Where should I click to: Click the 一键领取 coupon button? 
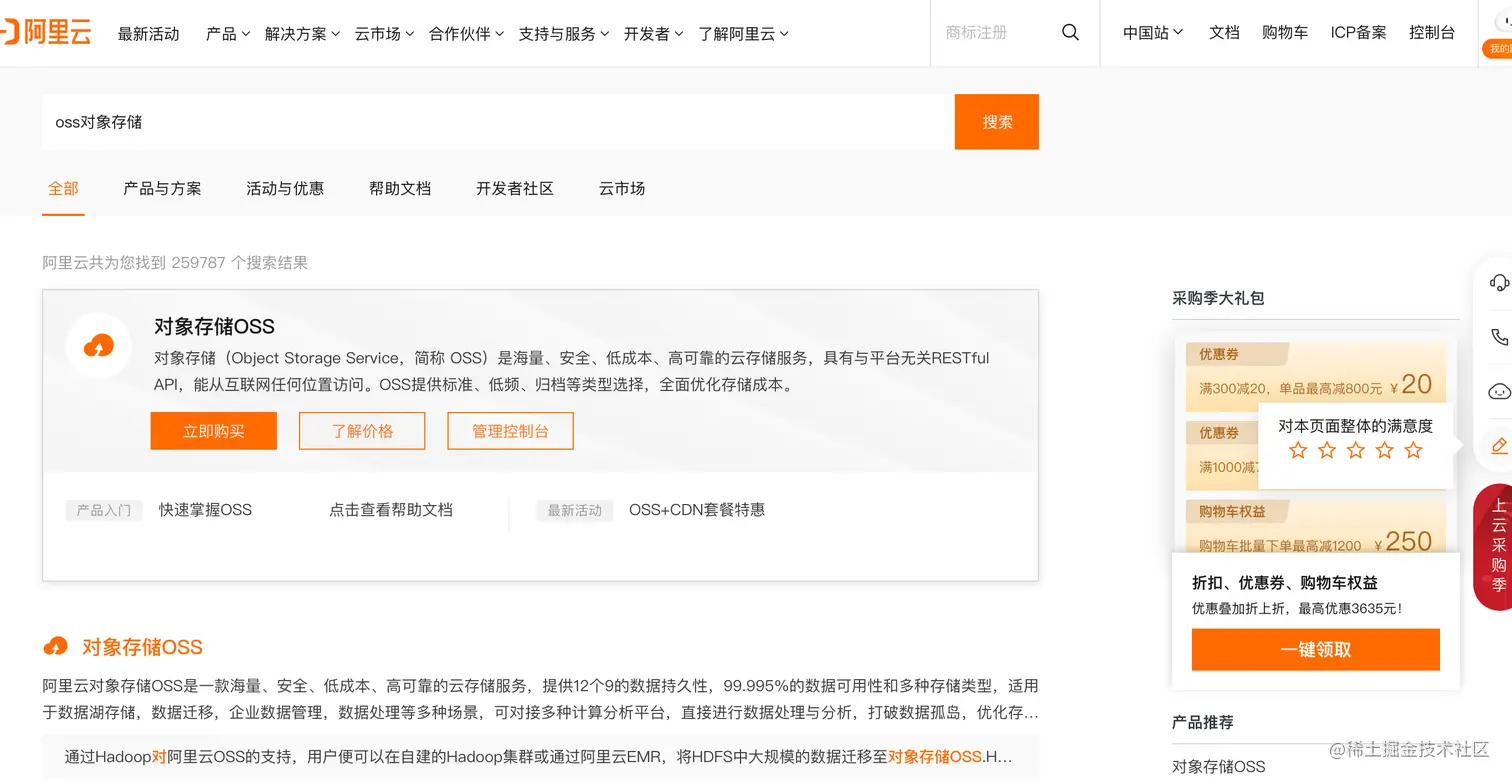click(1316, 649)
